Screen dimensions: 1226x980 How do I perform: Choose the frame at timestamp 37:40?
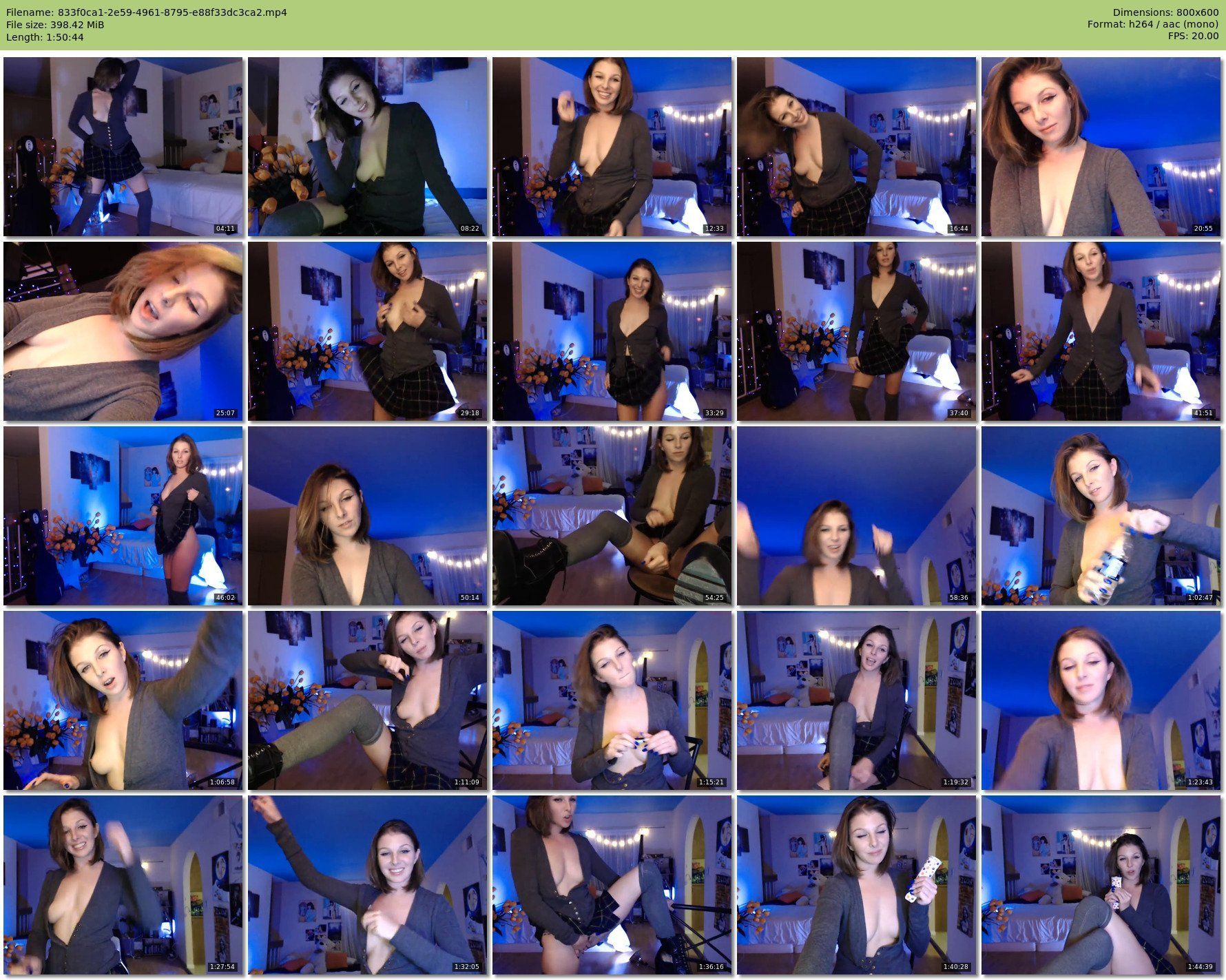pyautogui.click(x=856, y=331)
